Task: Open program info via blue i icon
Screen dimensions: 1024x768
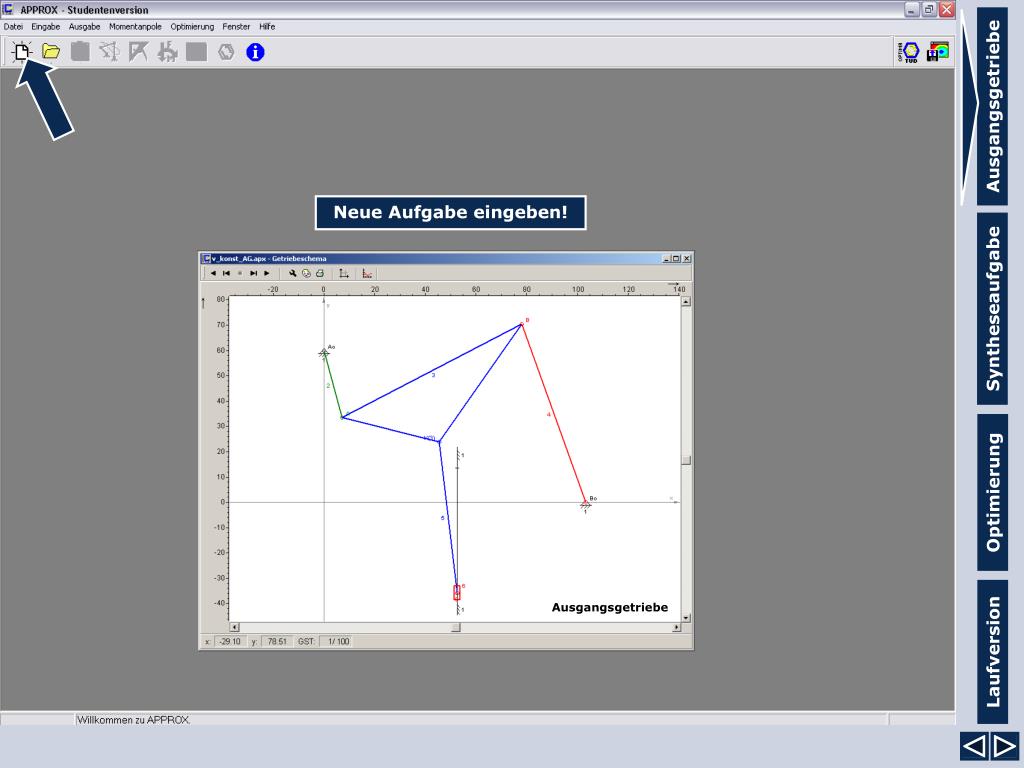Action: click(x=255, y=52)
